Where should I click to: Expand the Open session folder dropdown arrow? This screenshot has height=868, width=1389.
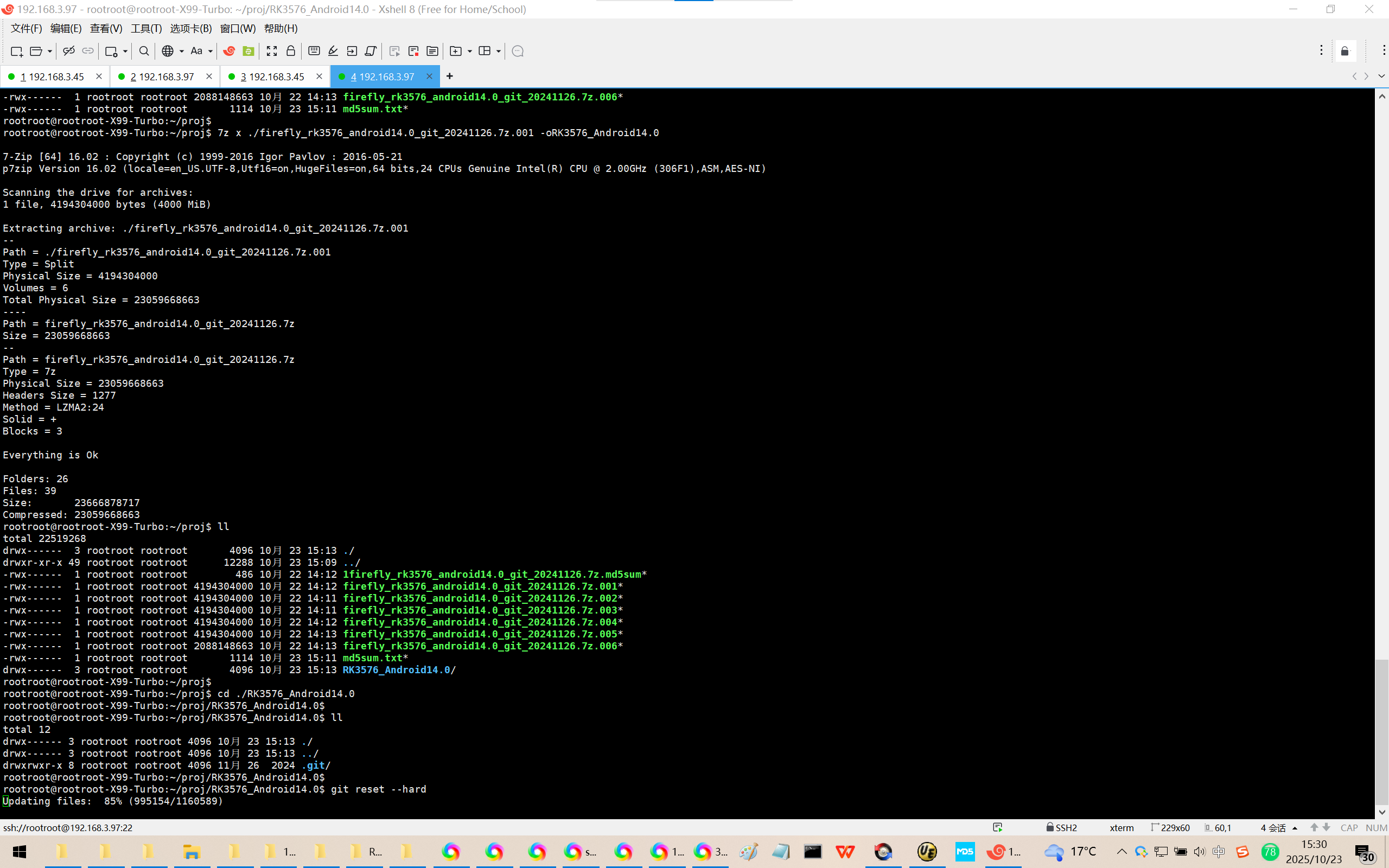click(50, 51)
